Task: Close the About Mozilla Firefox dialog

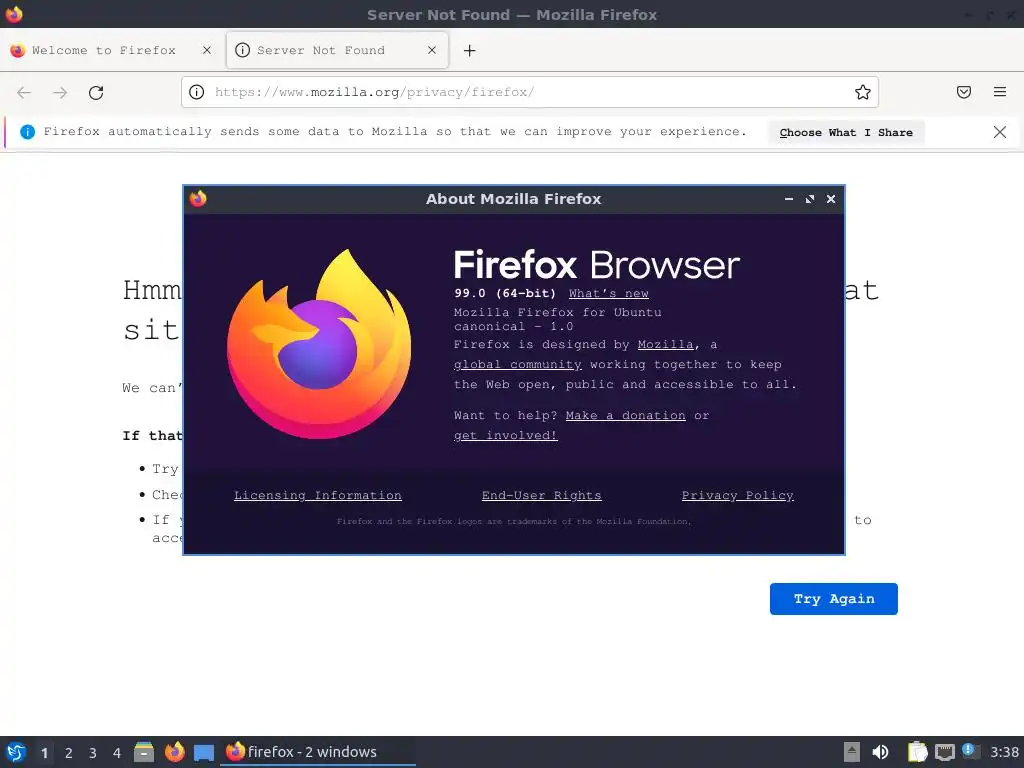Action: tap(831, 199)
